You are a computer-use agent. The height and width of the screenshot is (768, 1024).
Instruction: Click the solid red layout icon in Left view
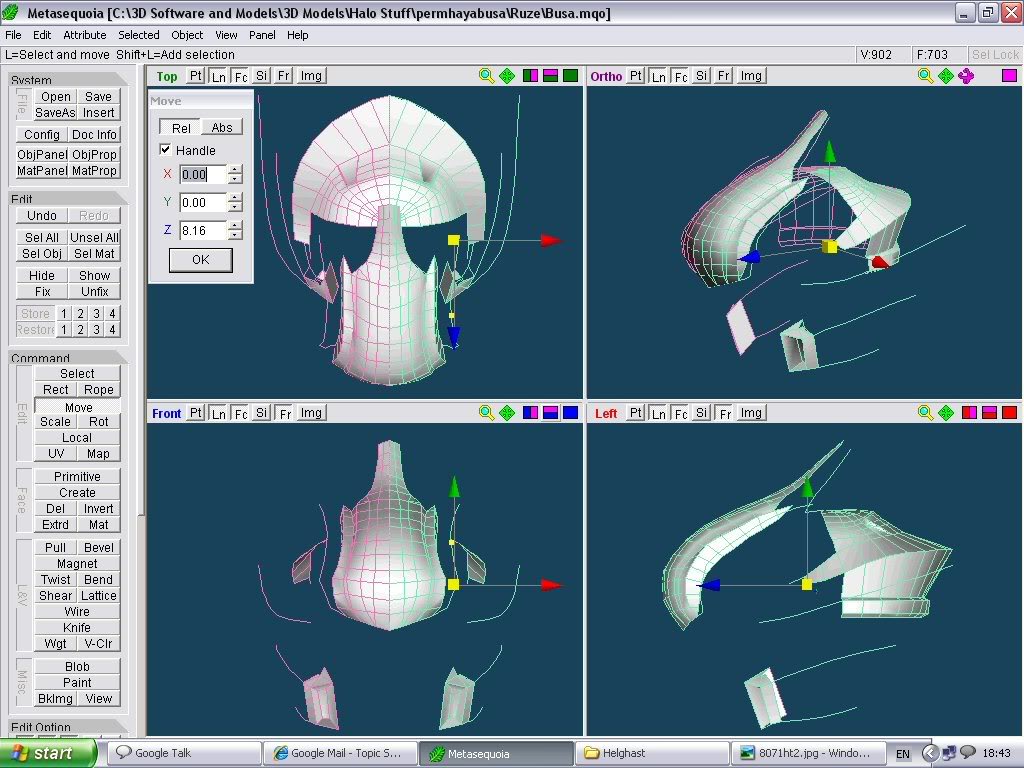tap(1010, 413)
